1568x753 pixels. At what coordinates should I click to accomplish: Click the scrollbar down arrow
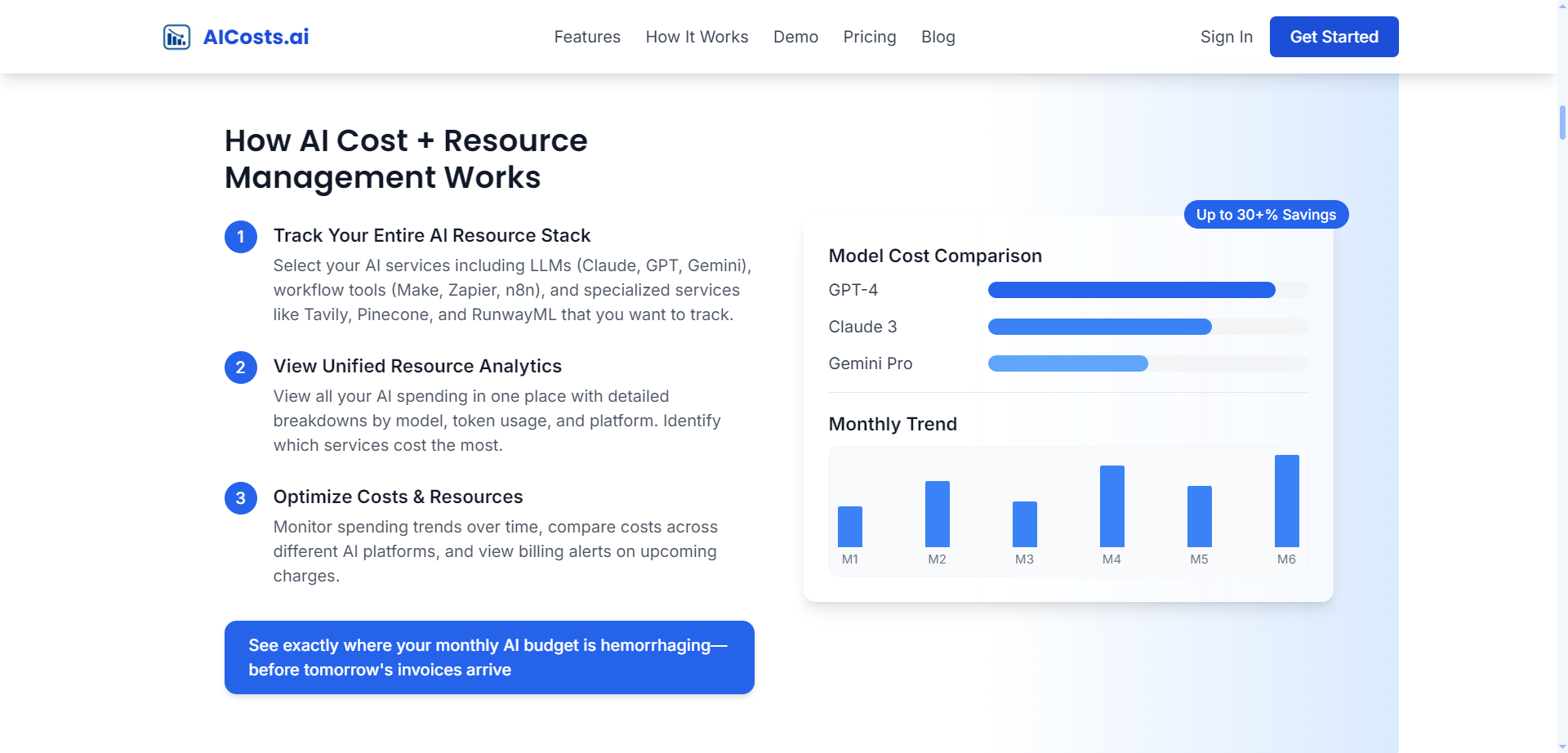(x=1562, y=746)
